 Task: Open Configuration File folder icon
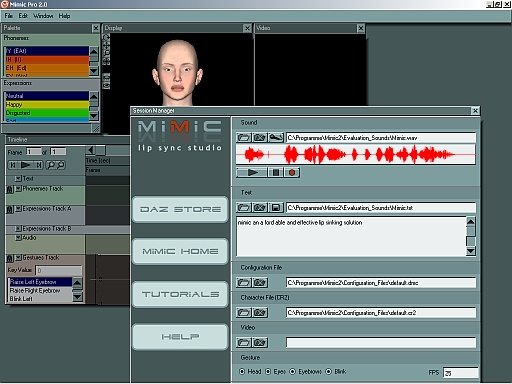(x=244, y=283)
